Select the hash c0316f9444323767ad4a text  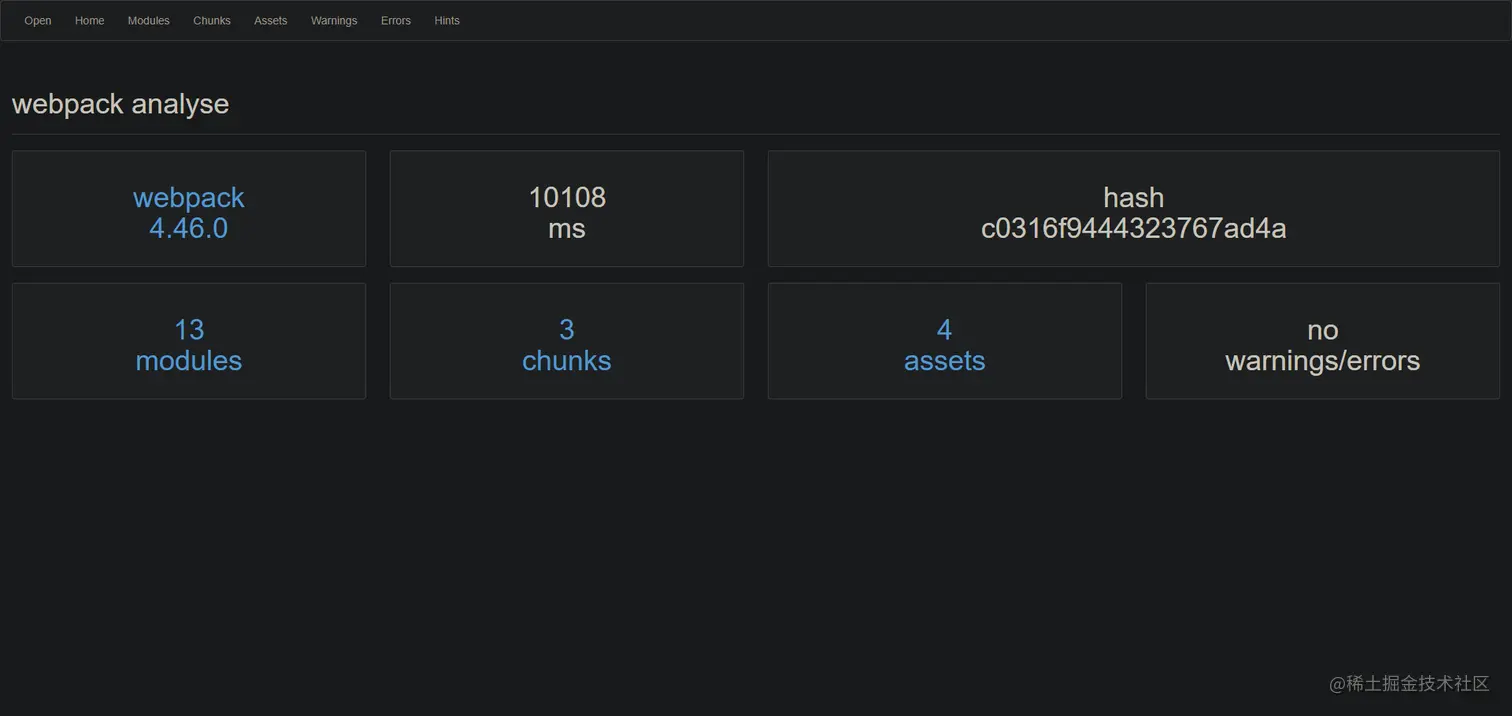1134,213
